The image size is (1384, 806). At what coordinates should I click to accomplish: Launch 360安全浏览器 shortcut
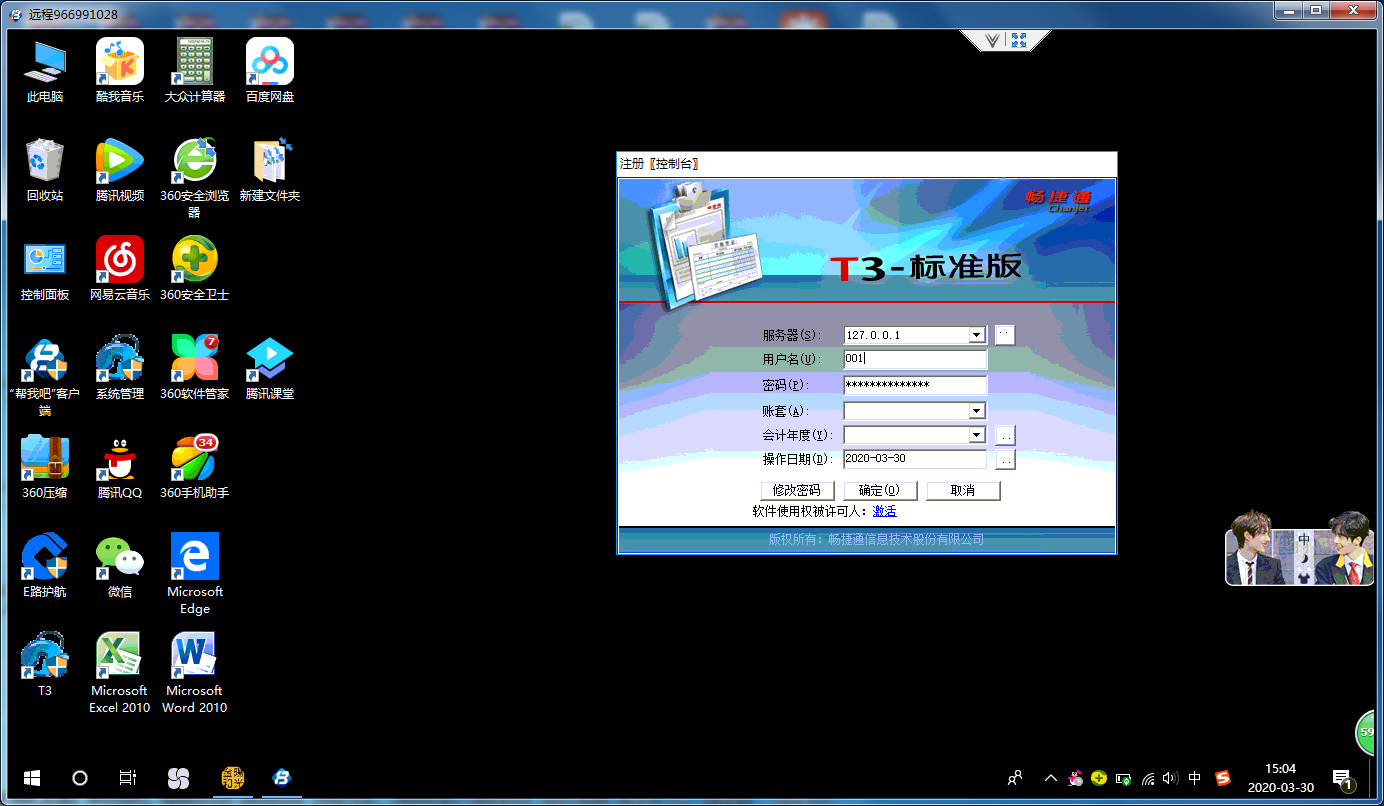(x=195, y=177)
